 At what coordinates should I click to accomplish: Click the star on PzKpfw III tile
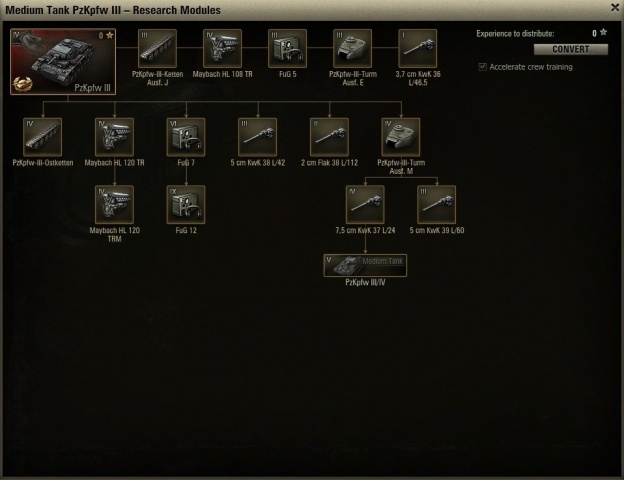coord(109,35)
